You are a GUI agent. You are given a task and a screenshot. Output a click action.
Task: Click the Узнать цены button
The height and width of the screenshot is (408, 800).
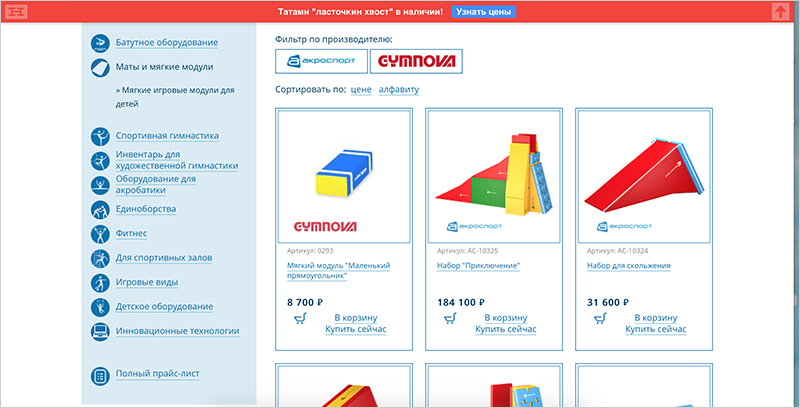pyautogui.click(x=484, y=12)
